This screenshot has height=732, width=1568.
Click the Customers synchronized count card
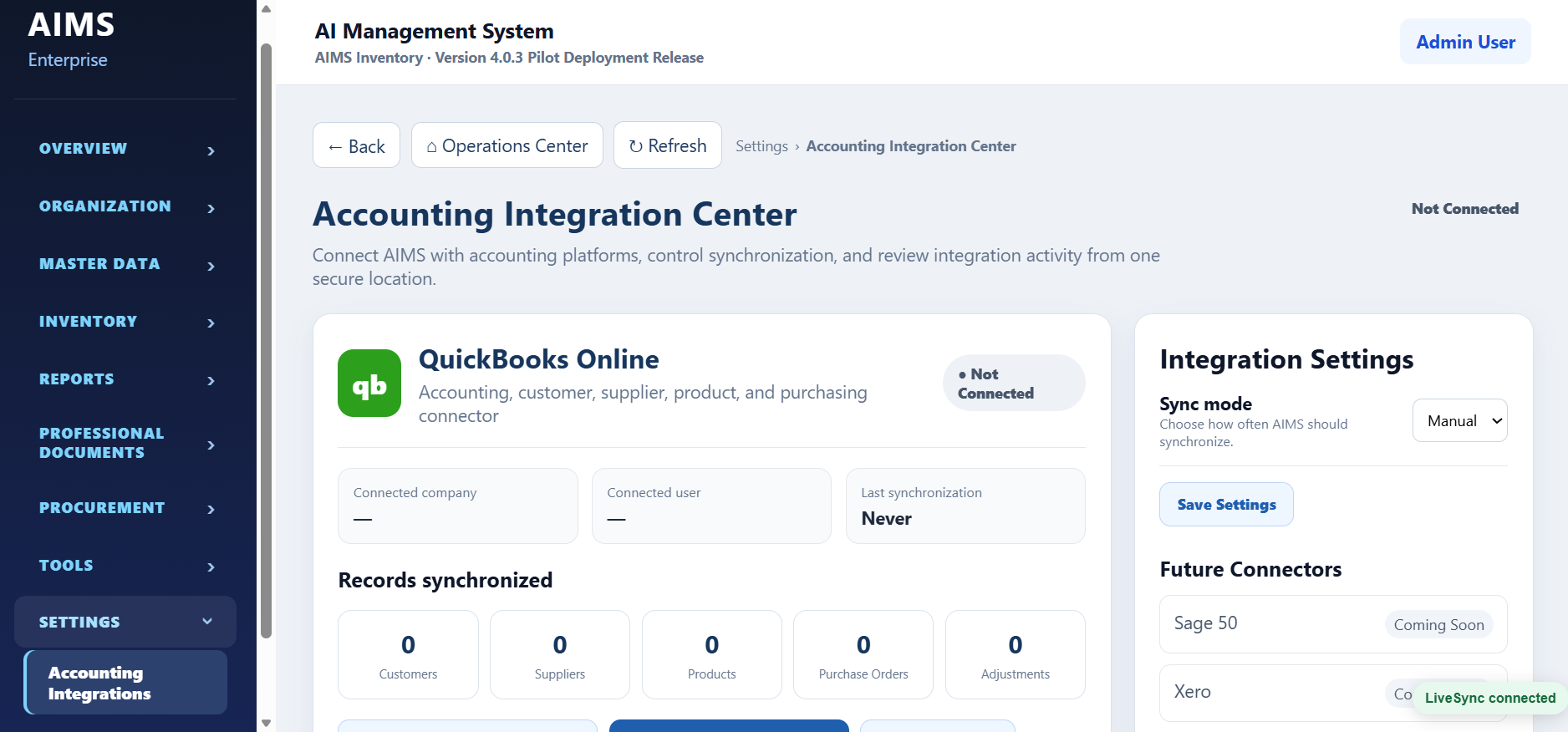(408, 654)
